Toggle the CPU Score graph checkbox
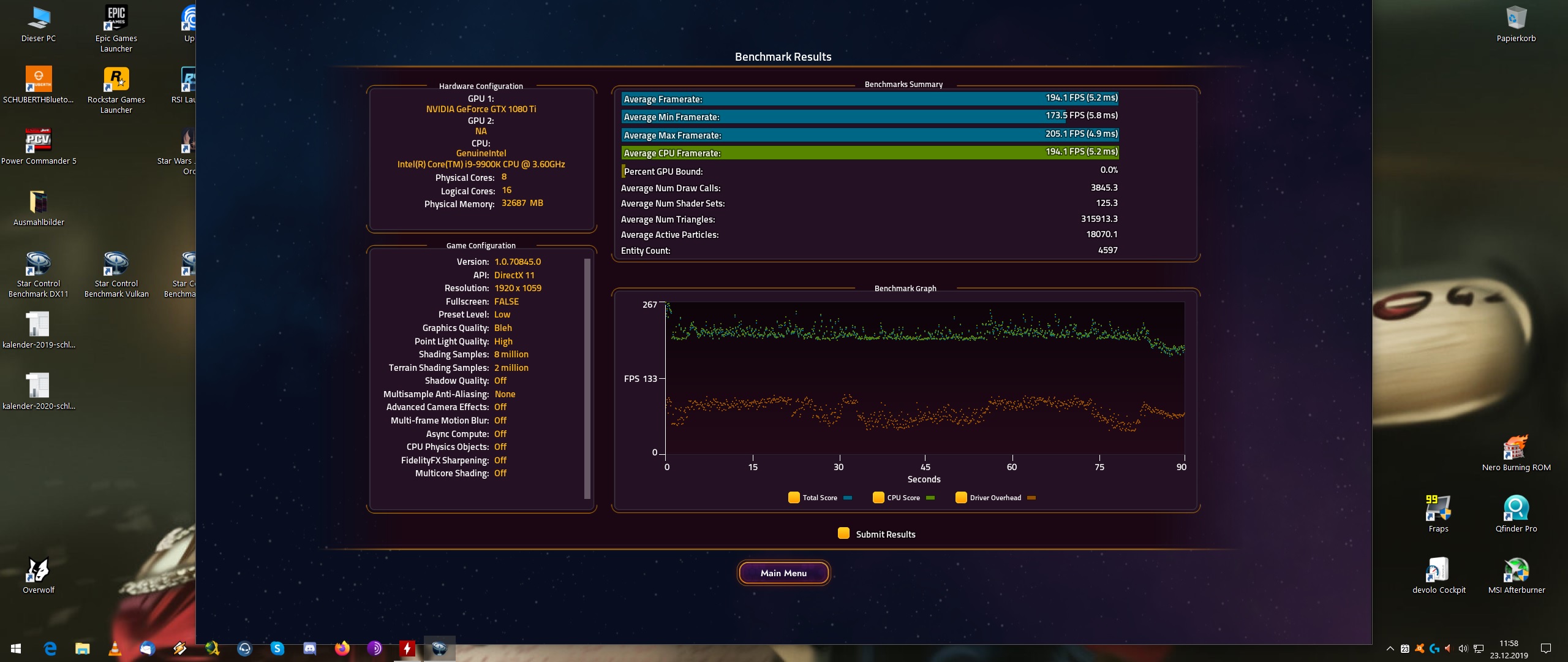The image size is (1568, 662). 878,497
